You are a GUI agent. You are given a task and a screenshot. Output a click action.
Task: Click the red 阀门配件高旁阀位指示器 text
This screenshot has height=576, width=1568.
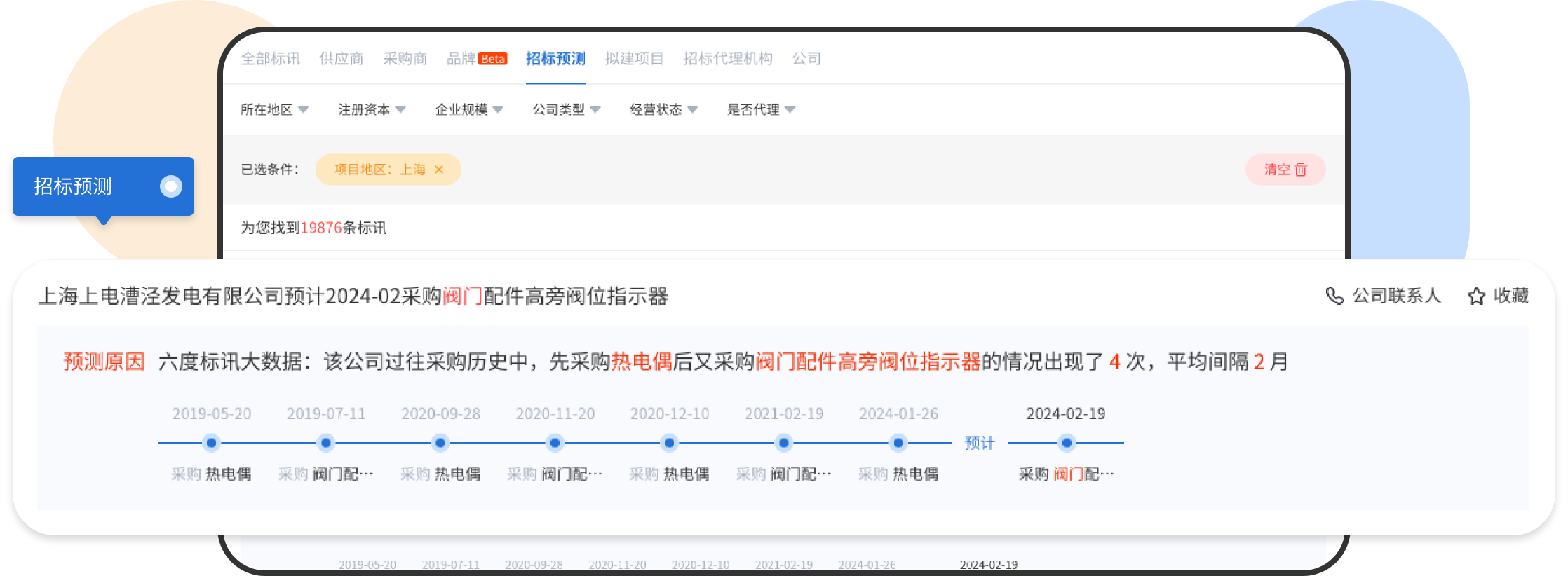click(x=868, y=362)
